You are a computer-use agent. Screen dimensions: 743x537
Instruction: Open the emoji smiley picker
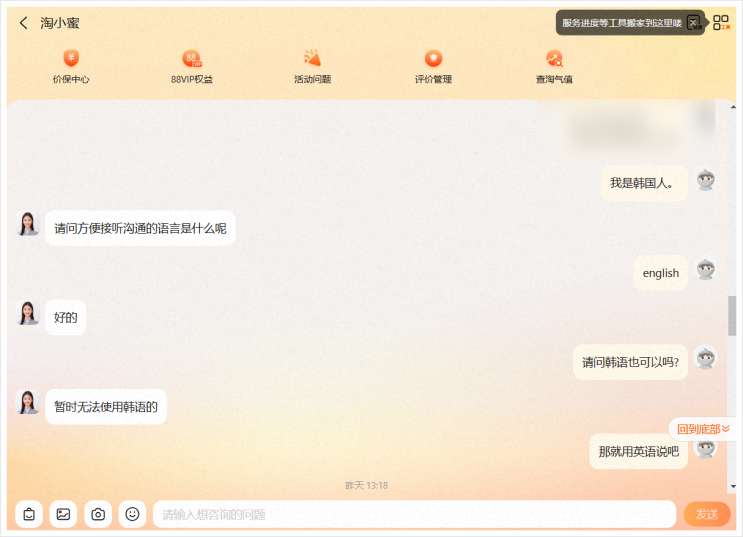pyautogui.click(x=132, y=514)
